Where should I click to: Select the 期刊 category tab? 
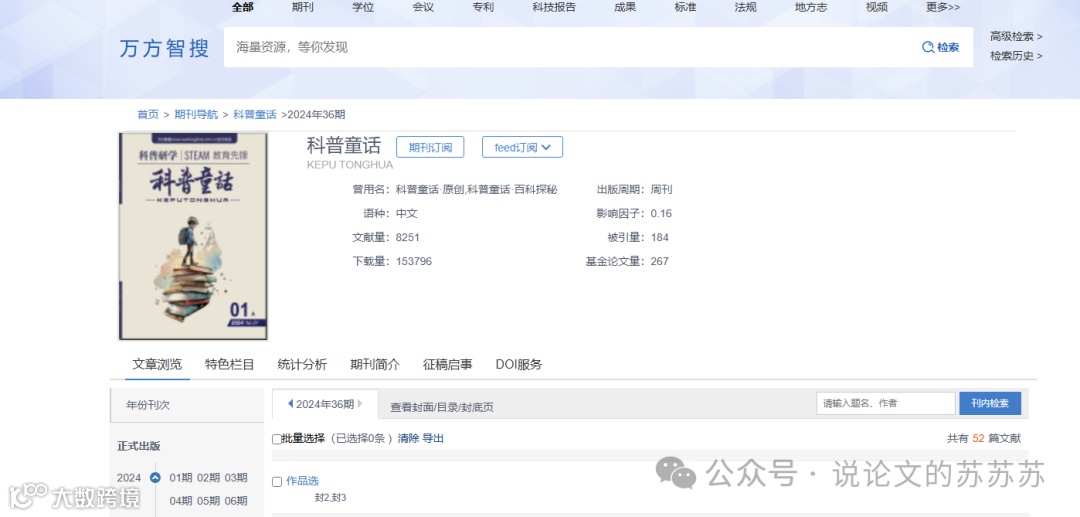point(302,8)
